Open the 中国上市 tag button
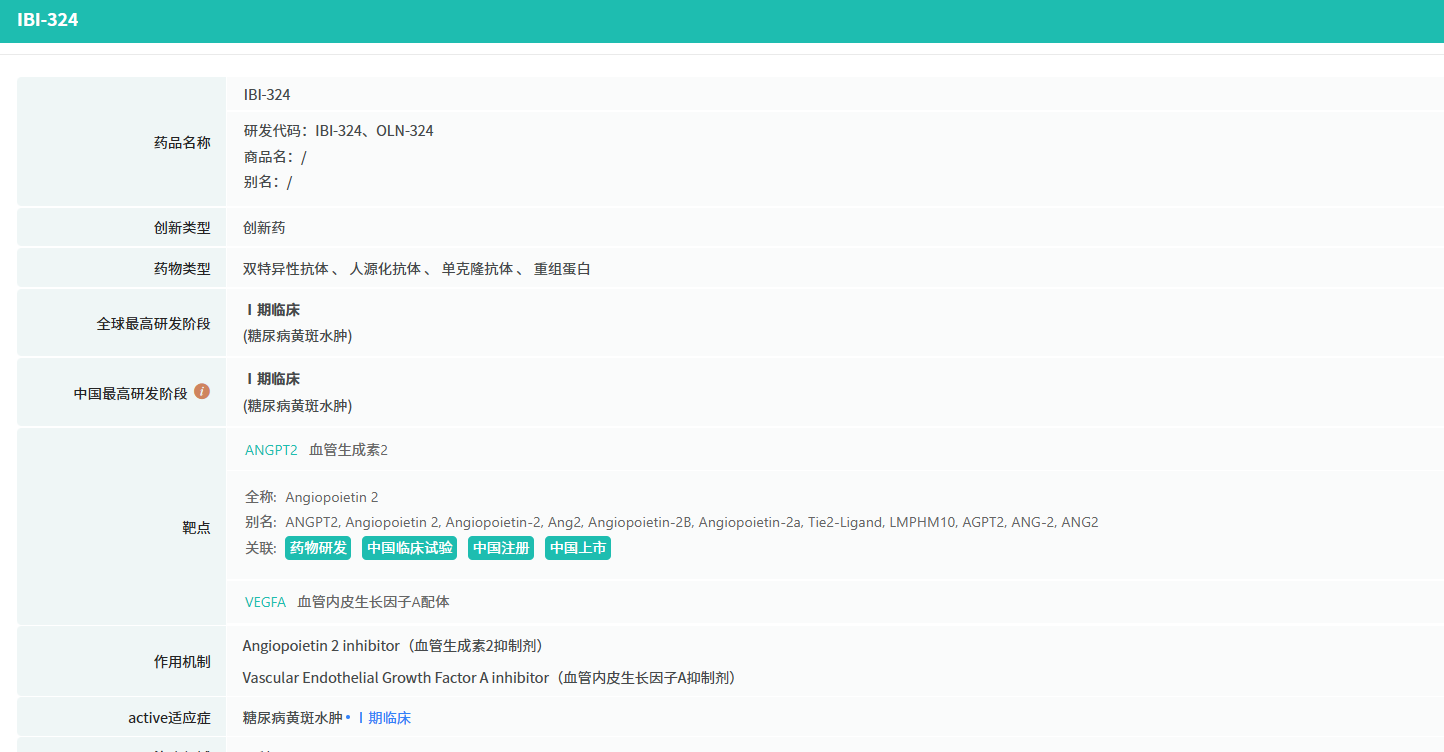This screenshot has height=752, width=1444. click(578, 548)
